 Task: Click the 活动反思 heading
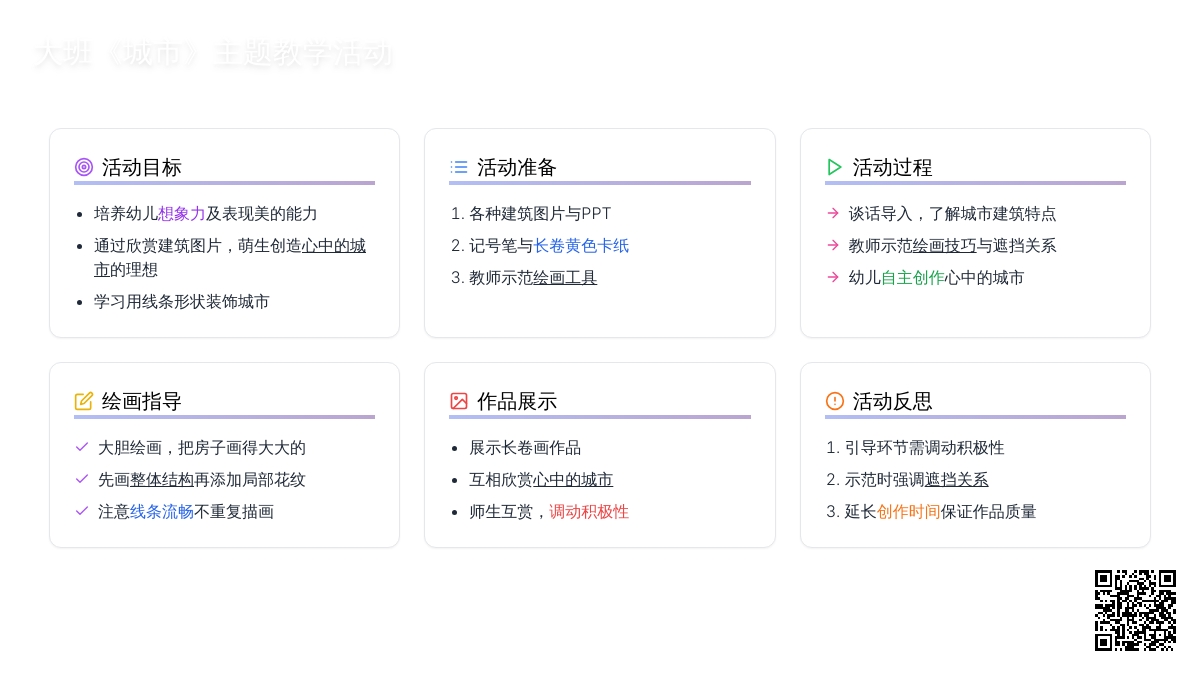[x=893, y=401]
